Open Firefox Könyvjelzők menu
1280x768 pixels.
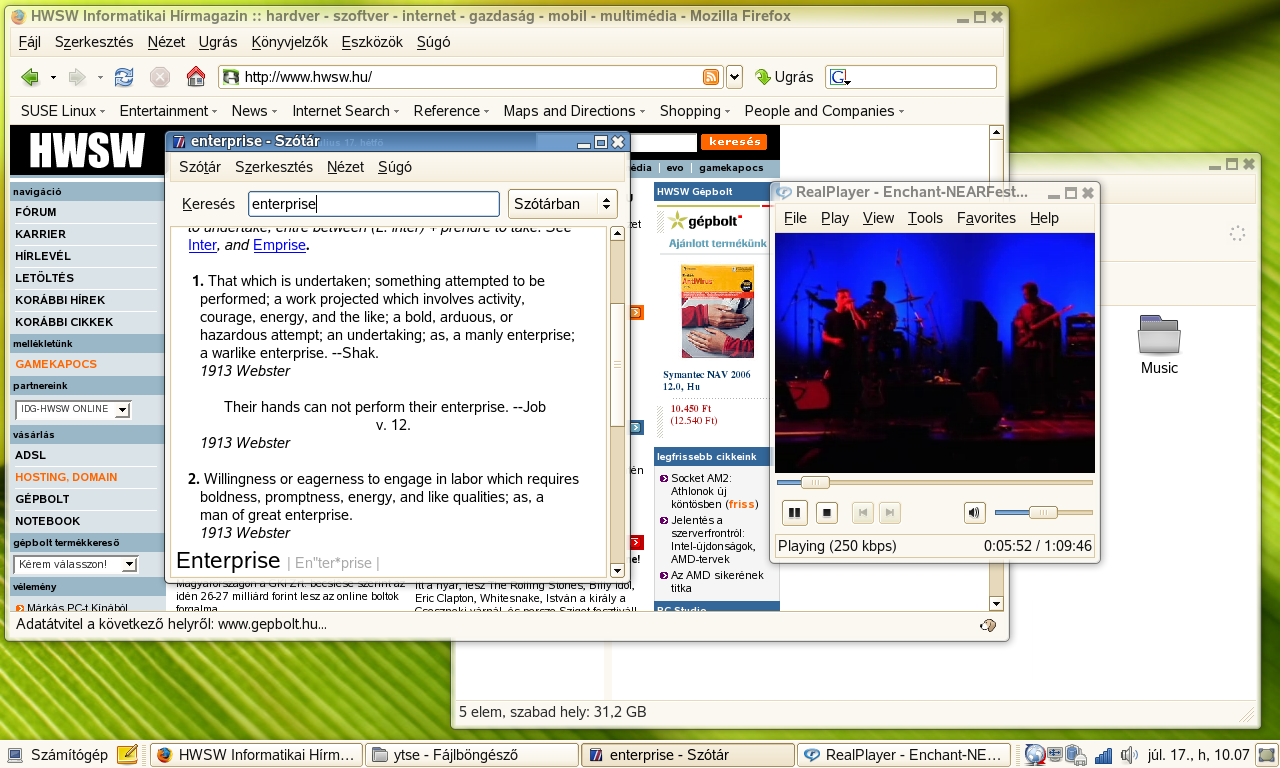point(290,42)
